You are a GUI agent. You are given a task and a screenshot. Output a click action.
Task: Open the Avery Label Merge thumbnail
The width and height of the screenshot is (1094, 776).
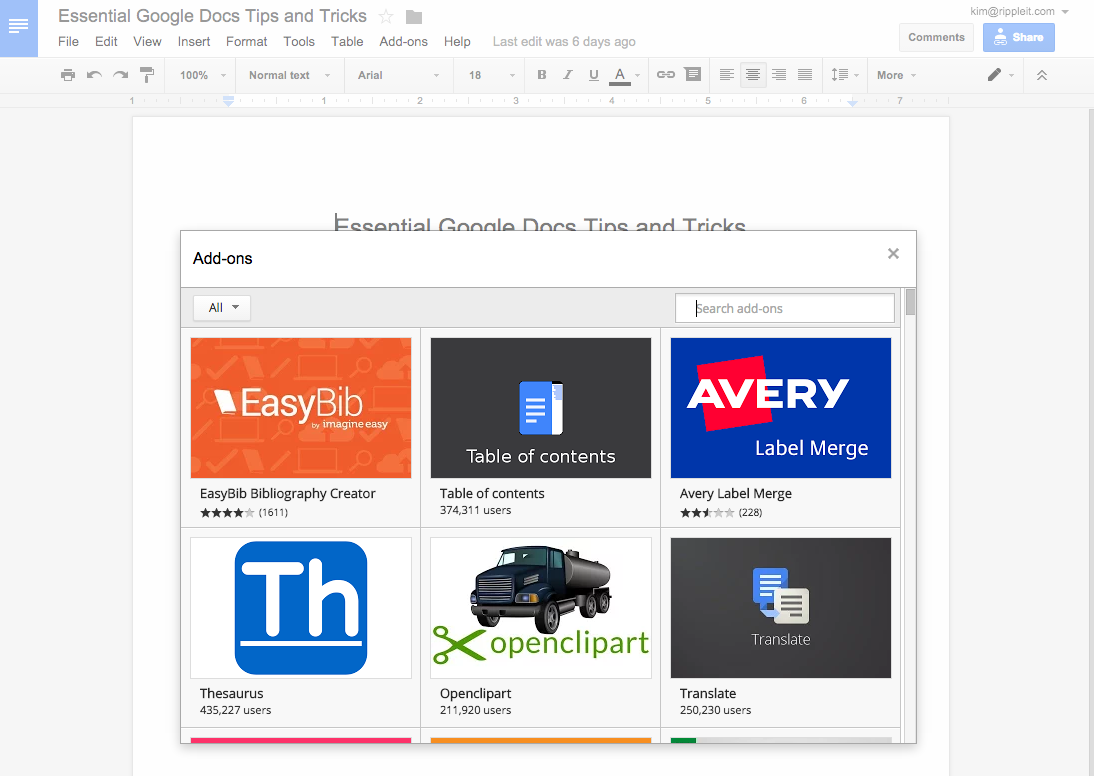pos(781,408)
